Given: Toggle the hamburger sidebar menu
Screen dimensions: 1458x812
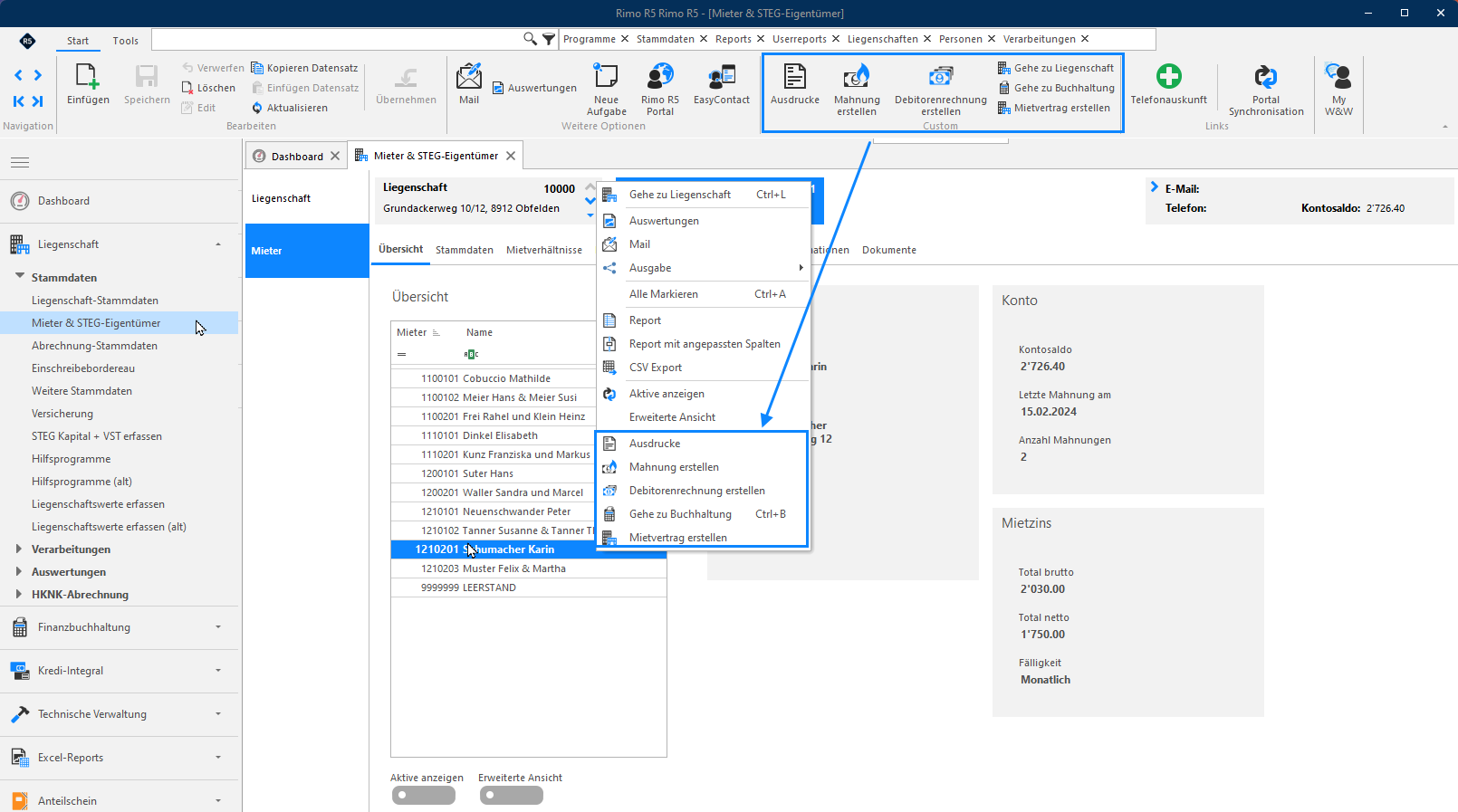Looking at the screenshot, I should coord(20,162).
